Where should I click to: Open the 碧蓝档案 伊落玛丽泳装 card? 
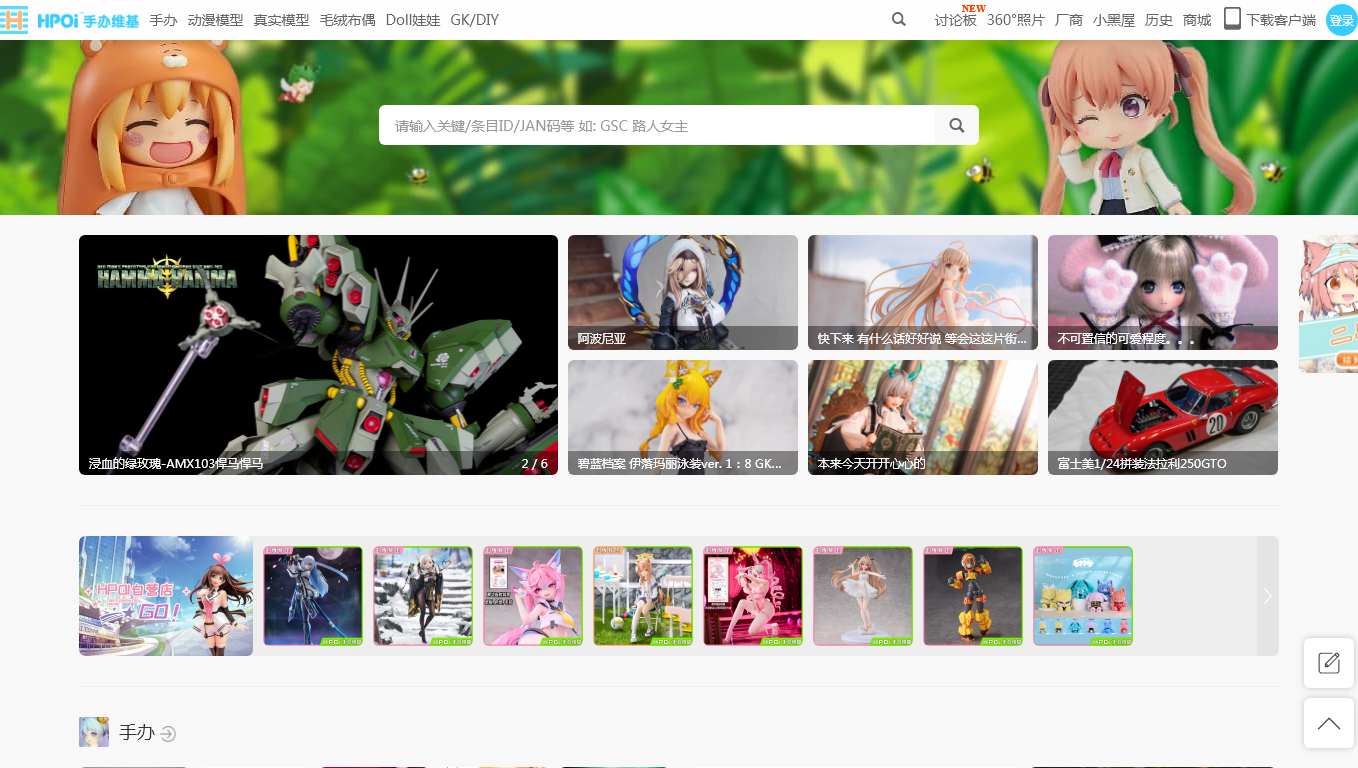(683, 417)
